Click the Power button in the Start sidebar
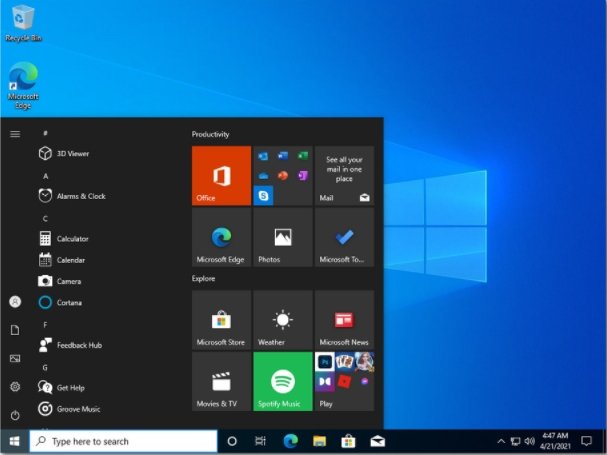Image resolution: width=607 pixels, height=455 pixels. click(x=15, y=415)
